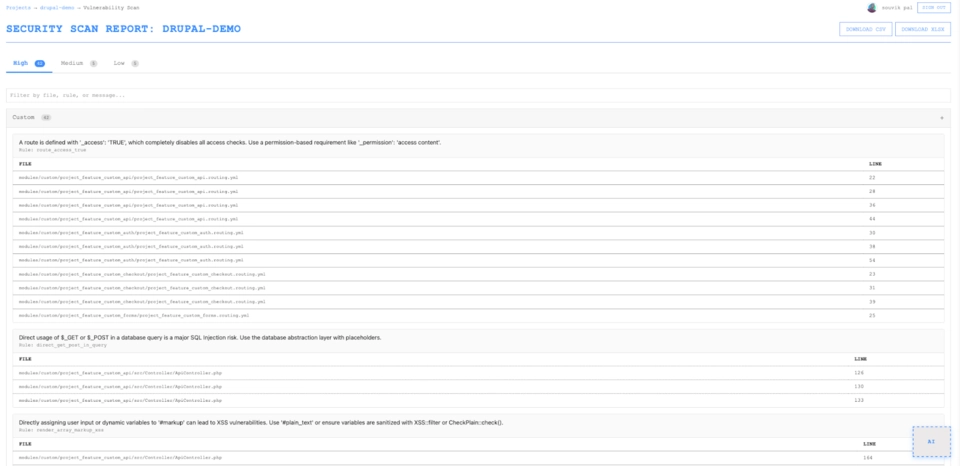The height and width of the screenshot is (466, 960).
Task: Download the report as CSV
Action: (865, 29)
